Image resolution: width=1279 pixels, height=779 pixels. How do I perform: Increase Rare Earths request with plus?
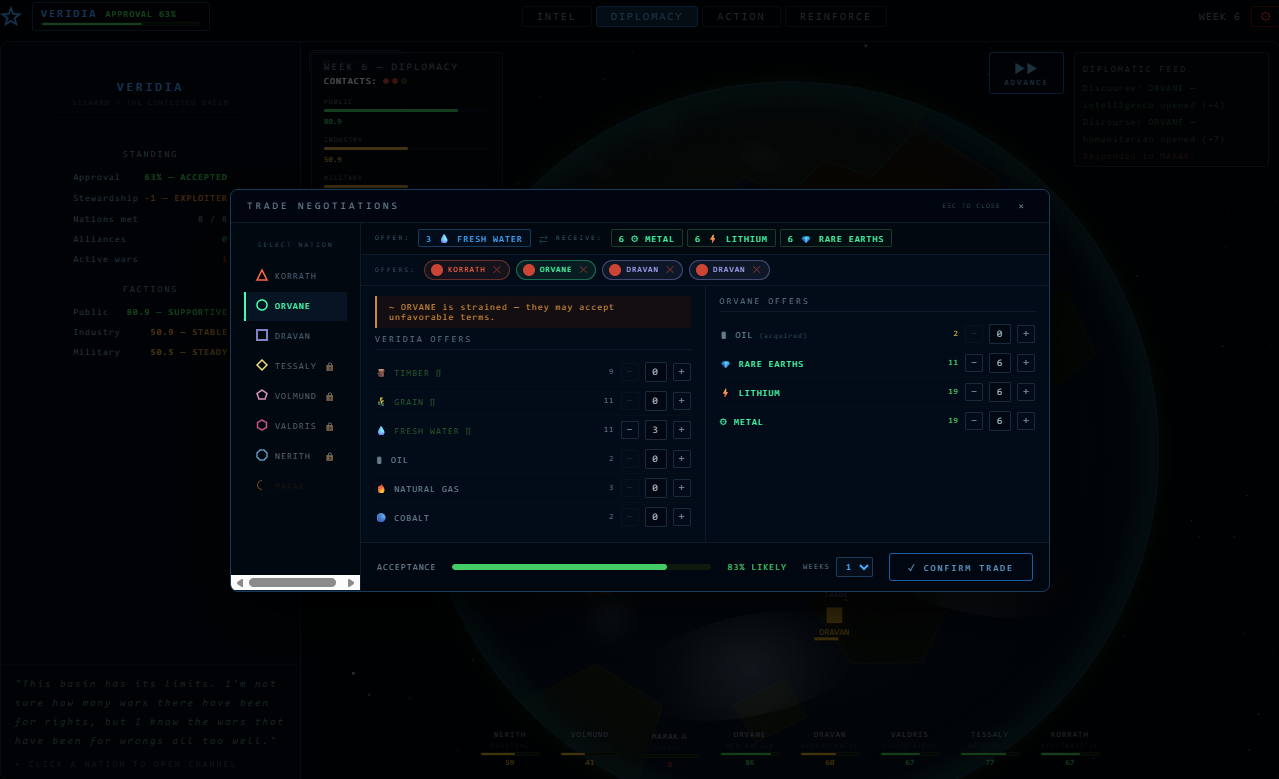1026,363
